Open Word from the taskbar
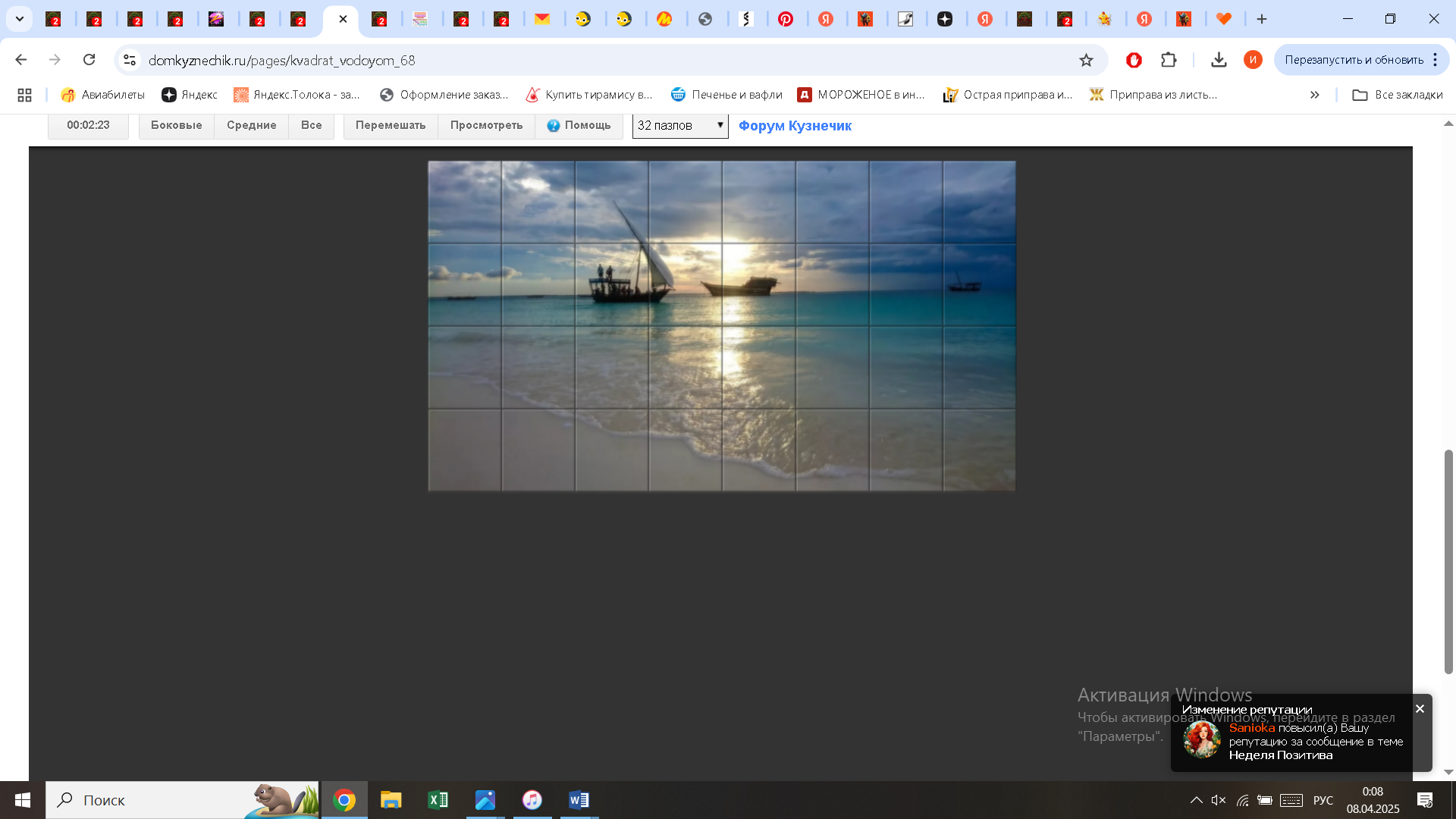This screenshot has width=1456, height=819. click(579, 800)
